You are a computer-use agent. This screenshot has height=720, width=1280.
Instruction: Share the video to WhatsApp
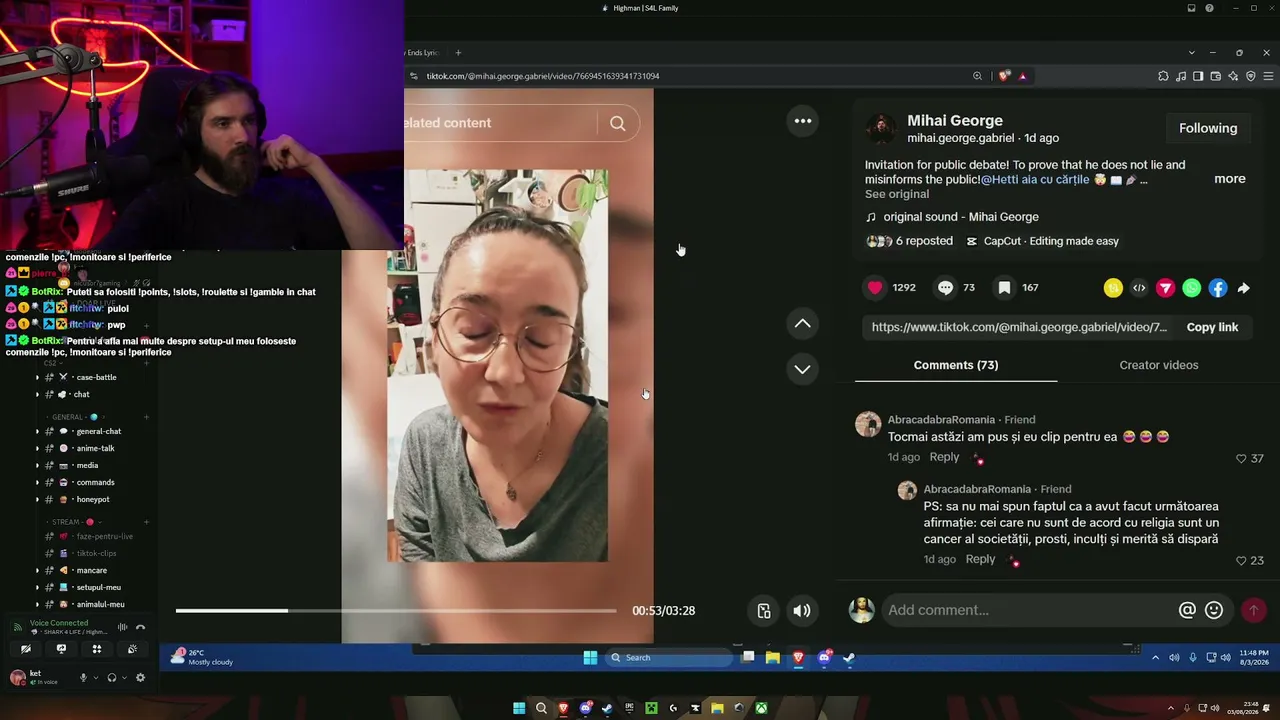click(1191, 288)
